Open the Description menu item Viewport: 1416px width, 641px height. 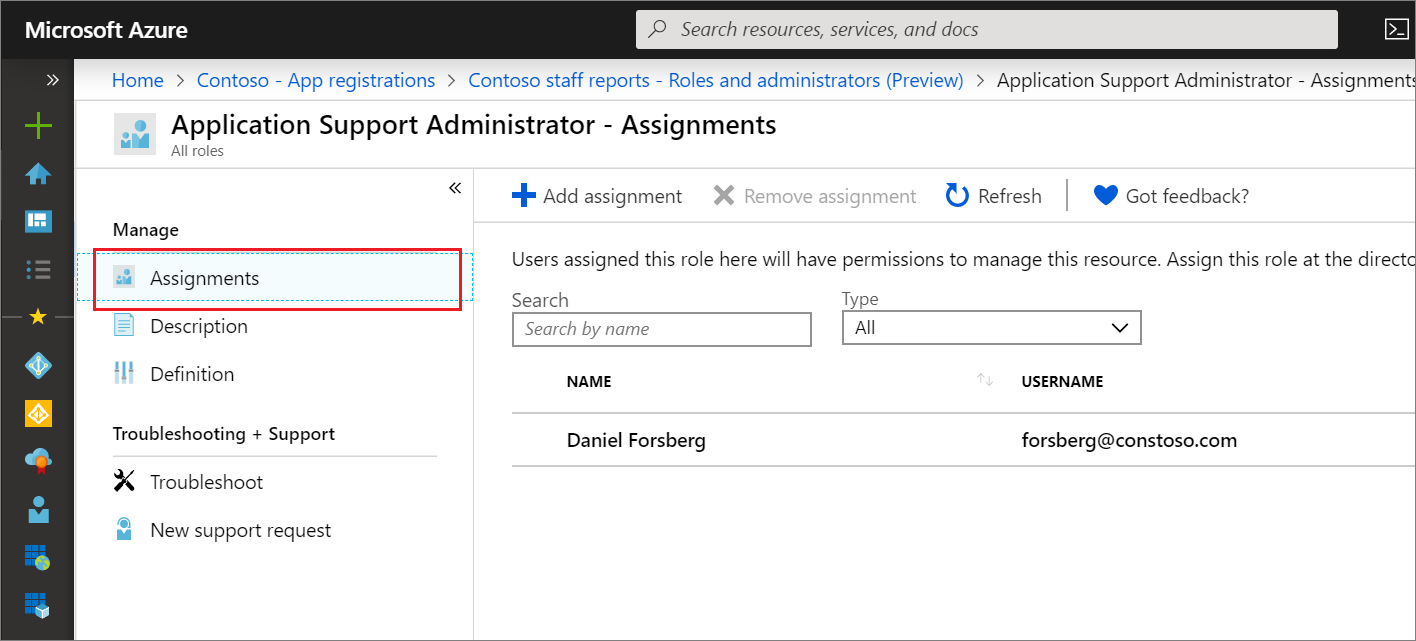click(198, 326)
